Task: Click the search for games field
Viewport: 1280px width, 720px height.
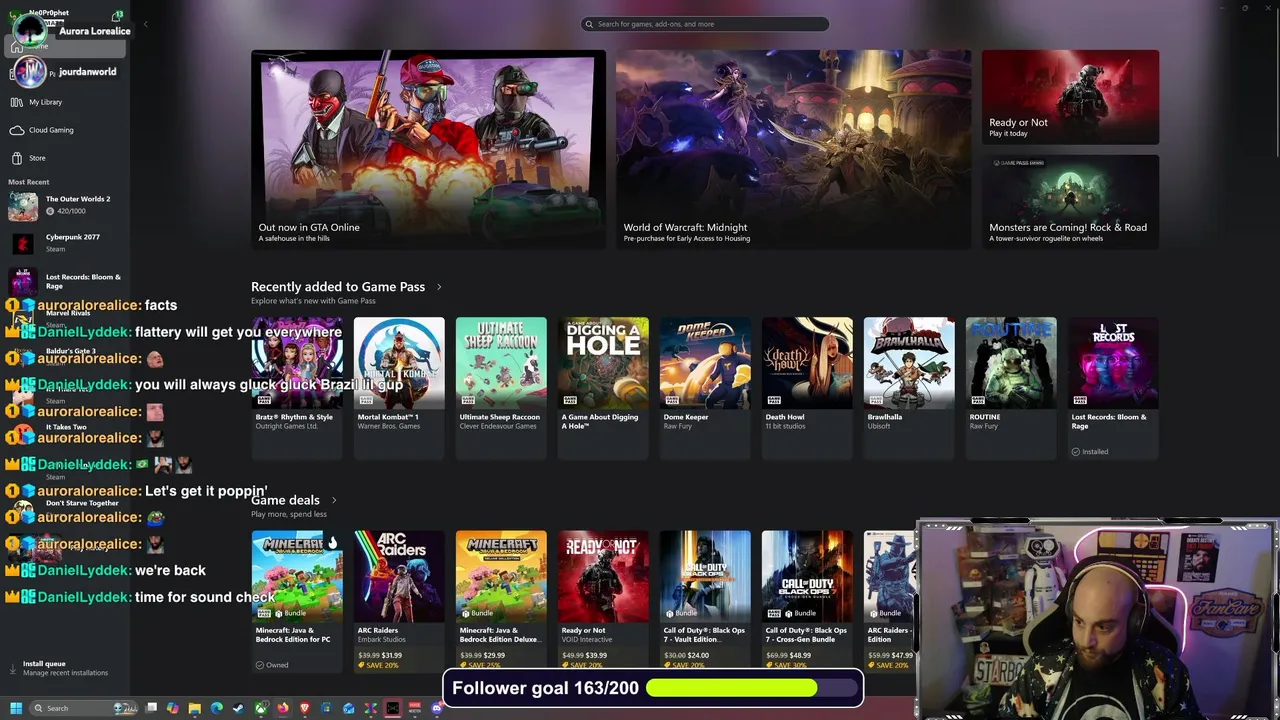Action: [705, 24]
